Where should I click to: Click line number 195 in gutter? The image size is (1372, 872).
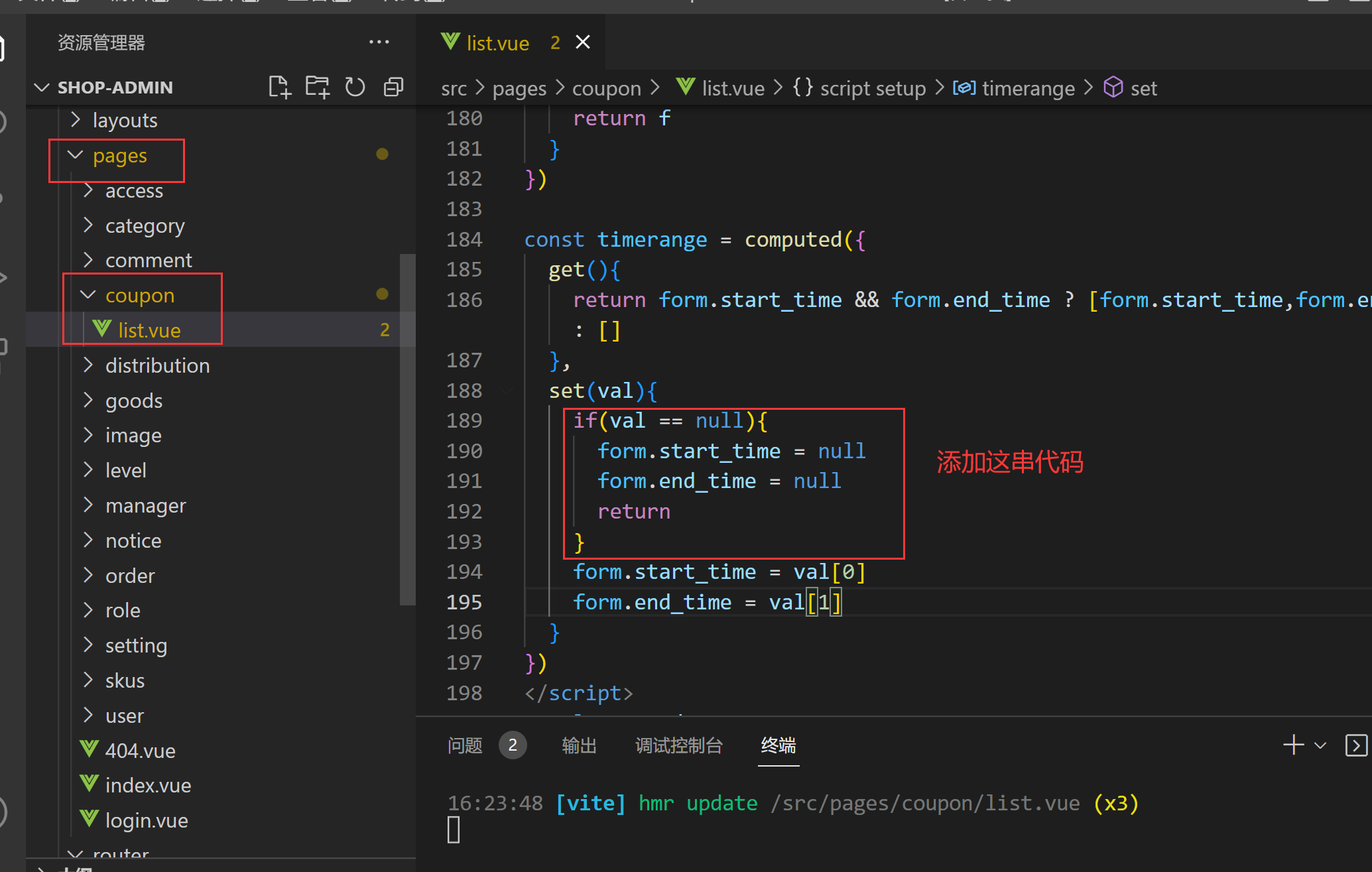[x=464, y=602]
